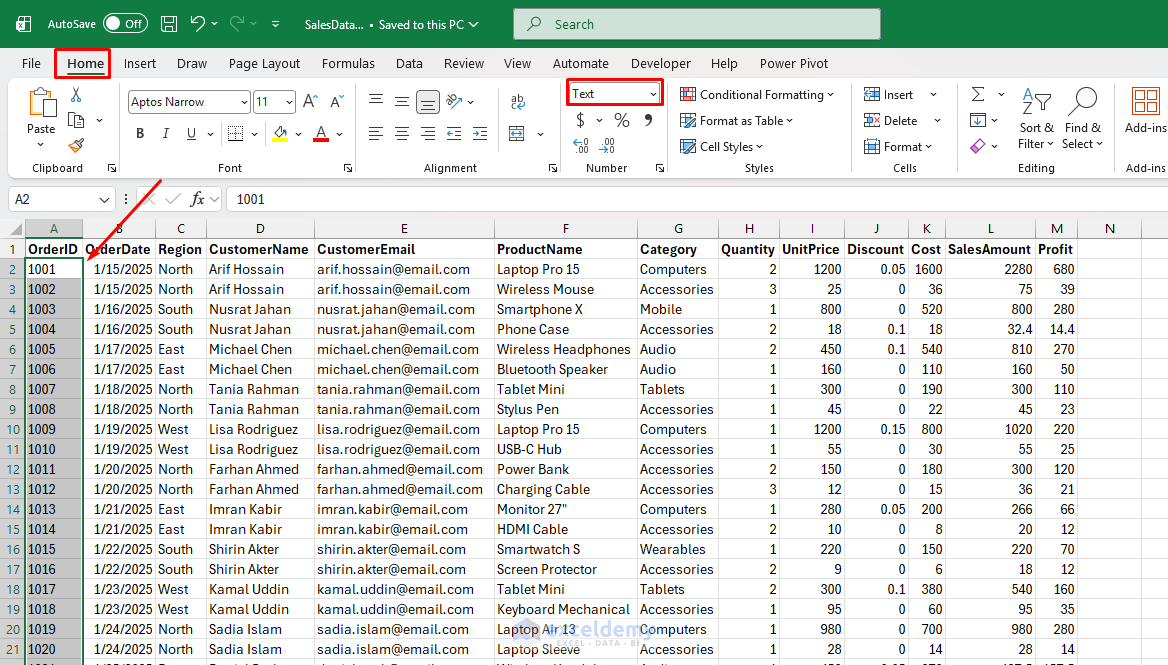
Task: Click the AutoSum sigma icon
Action: [978, 95]
